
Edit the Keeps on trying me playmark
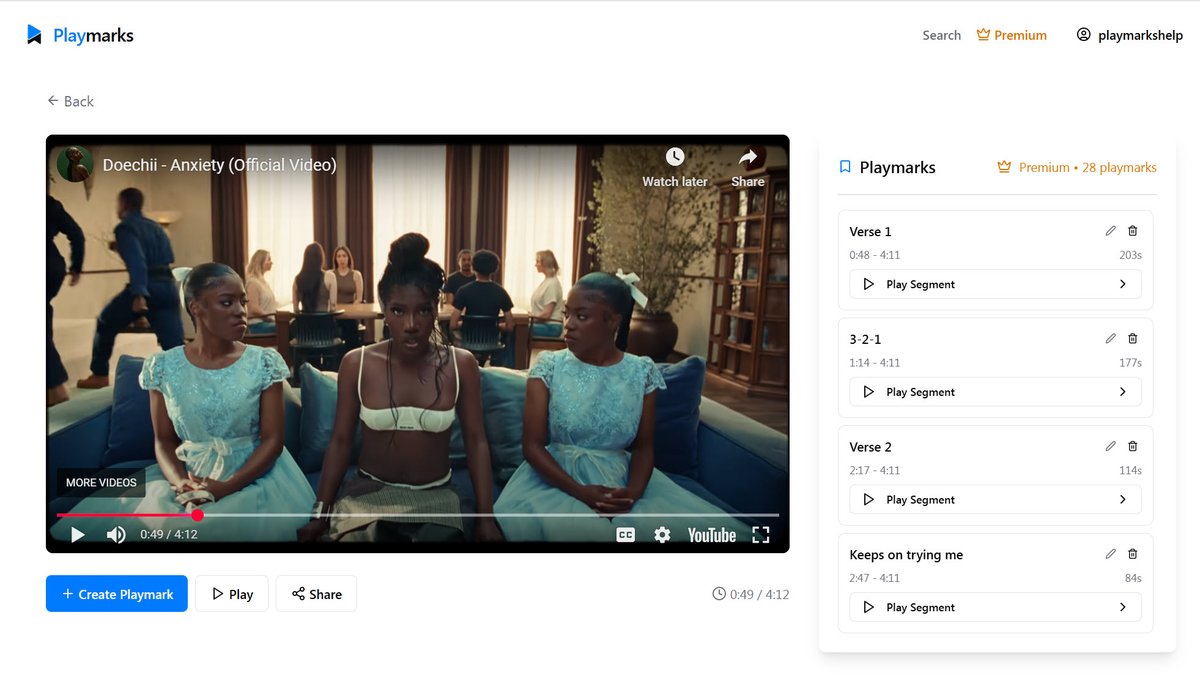pyautogui.click(x=1110, y=554)
